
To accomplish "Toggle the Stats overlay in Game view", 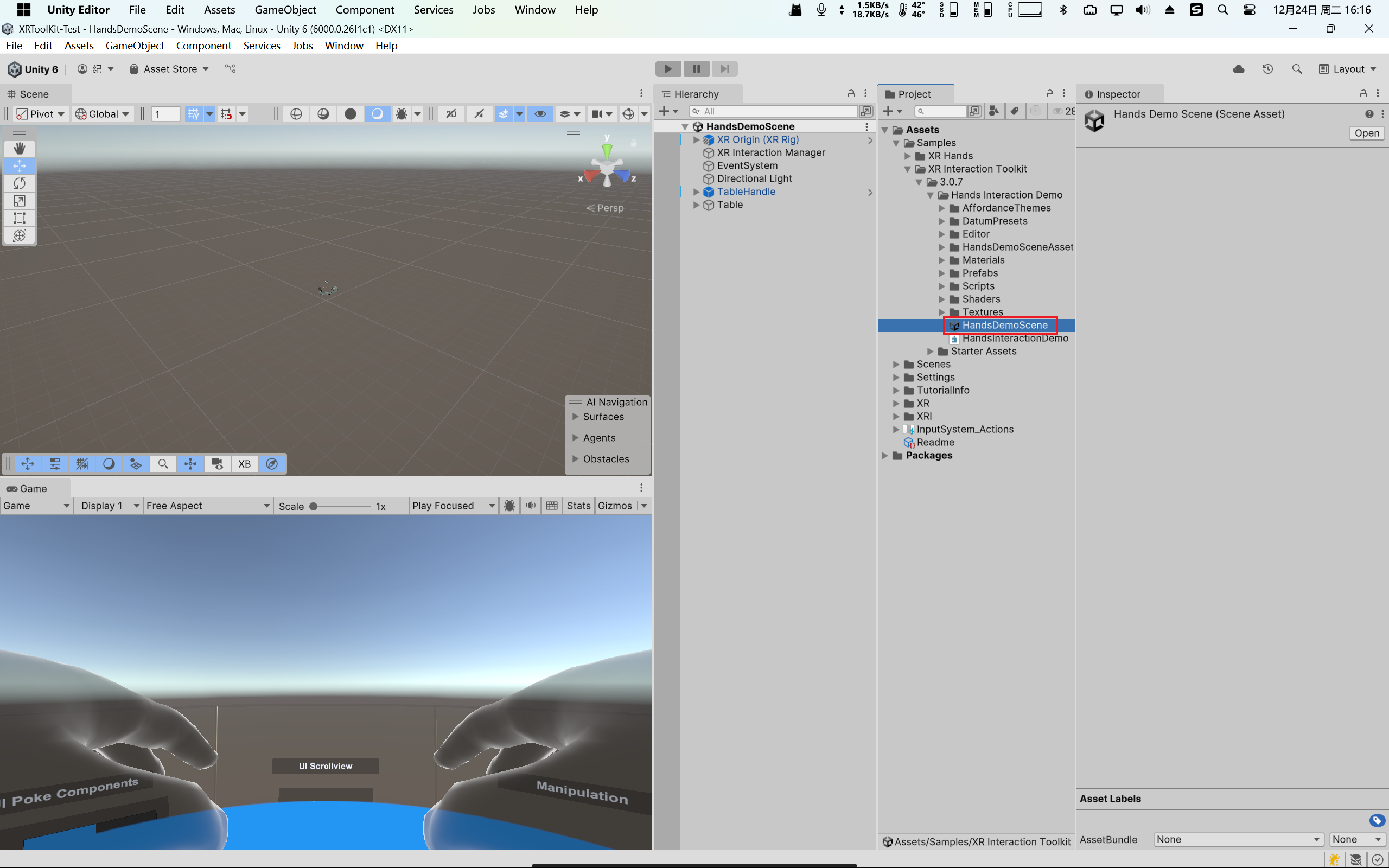I will pyautogui.click(x=578, y=505).
